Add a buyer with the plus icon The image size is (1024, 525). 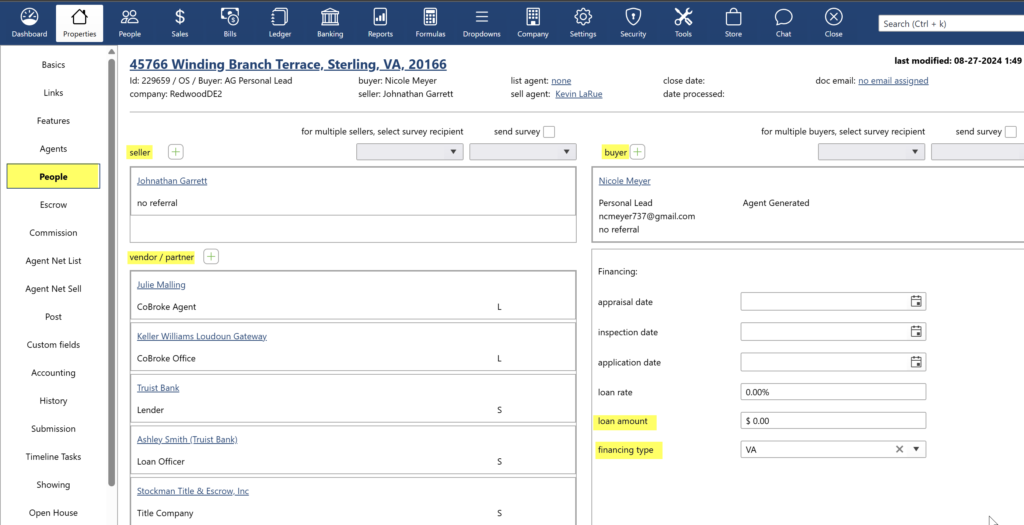click(637, 152)
